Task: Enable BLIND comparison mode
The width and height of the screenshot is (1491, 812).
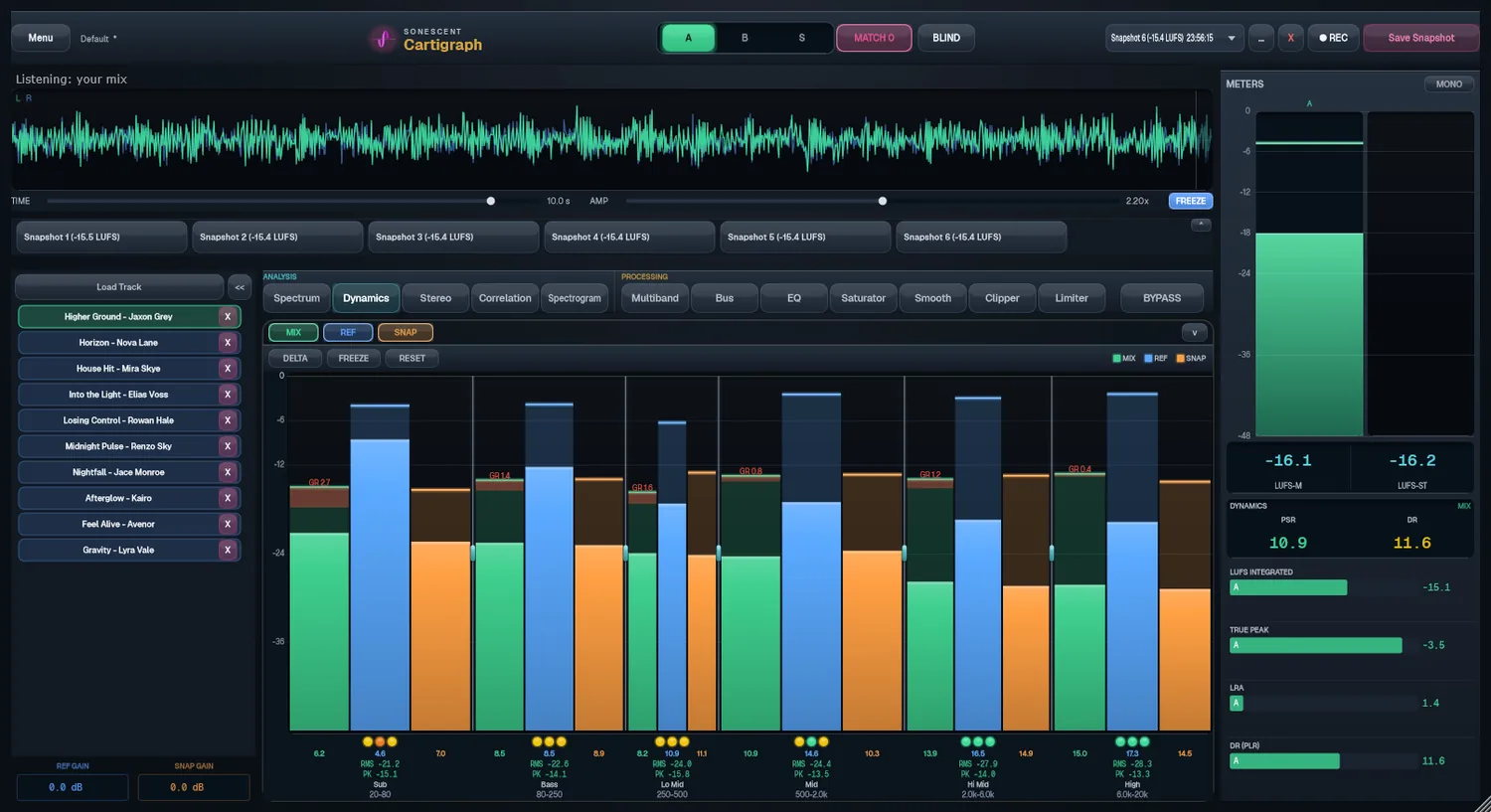Action: 946,38
